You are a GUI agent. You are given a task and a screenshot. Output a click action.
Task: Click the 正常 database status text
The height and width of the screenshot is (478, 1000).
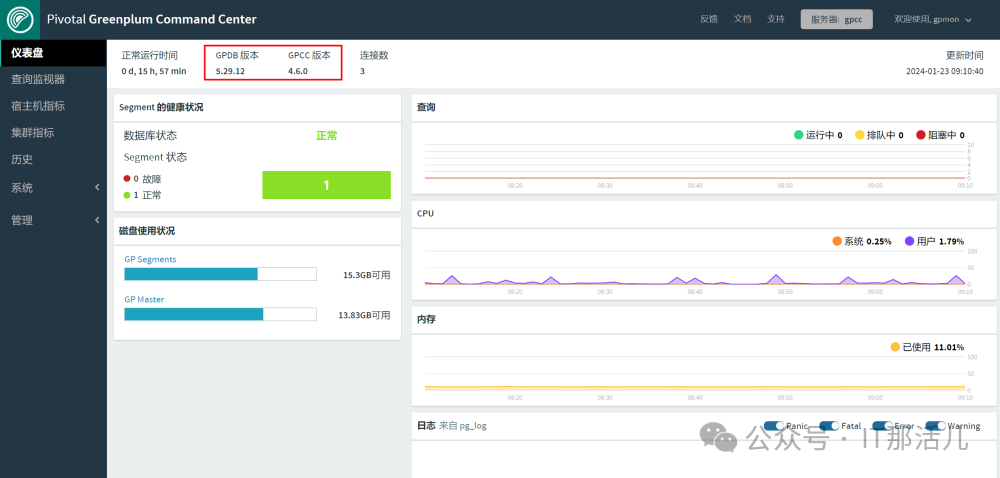pos(327,136)
